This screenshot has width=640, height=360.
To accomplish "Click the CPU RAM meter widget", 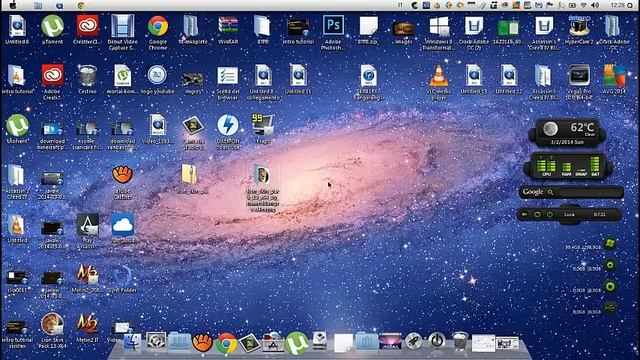I will [x=567, y=166].
